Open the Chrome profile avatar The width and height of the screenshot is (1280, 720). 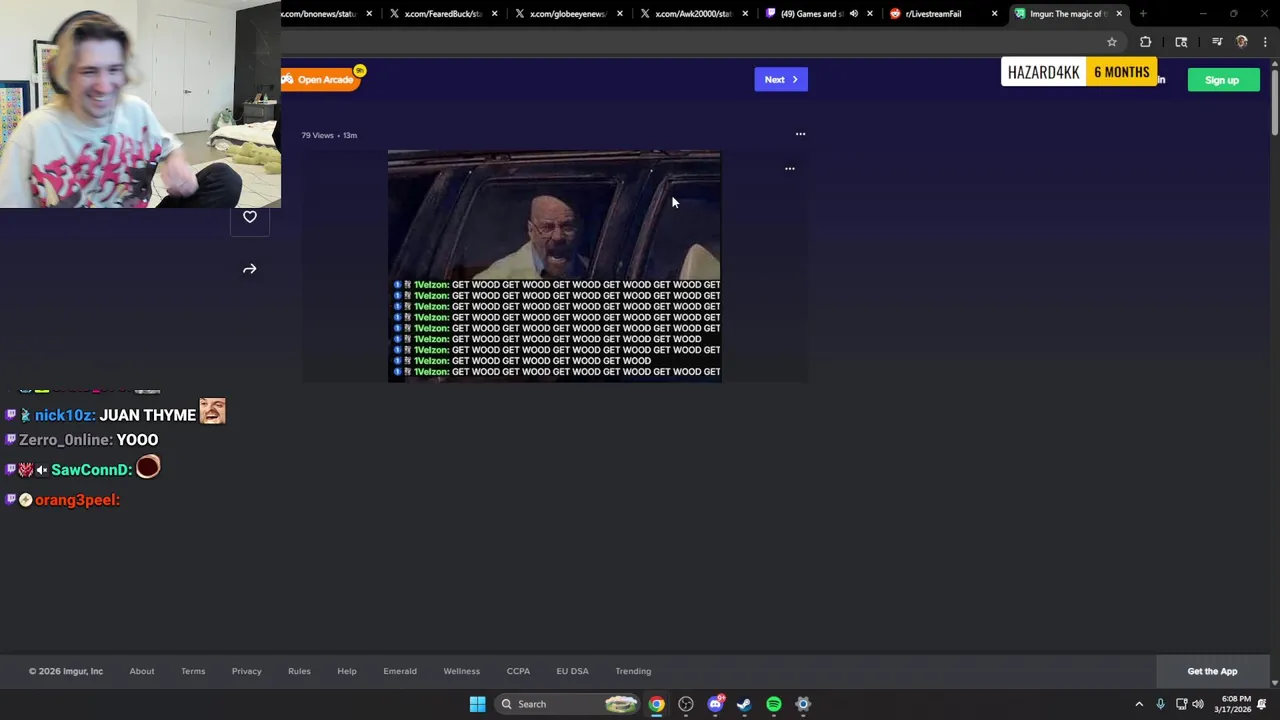pos(1242,42)
